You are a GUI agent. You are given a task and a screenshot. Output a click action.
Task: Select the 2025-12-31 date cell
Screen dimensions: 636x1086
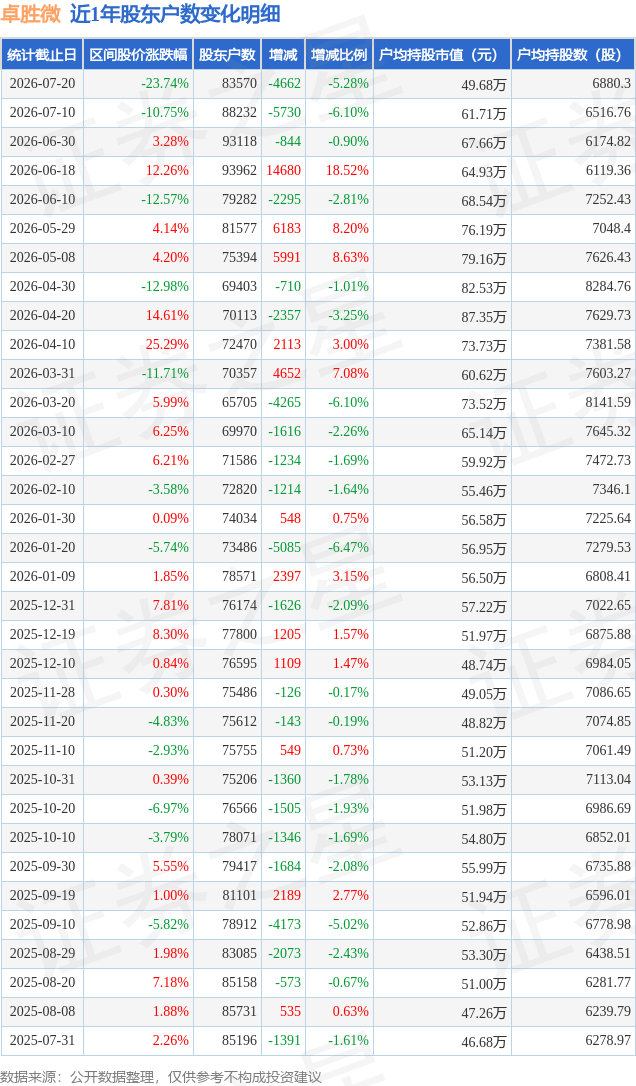click(x=42, y=605)
